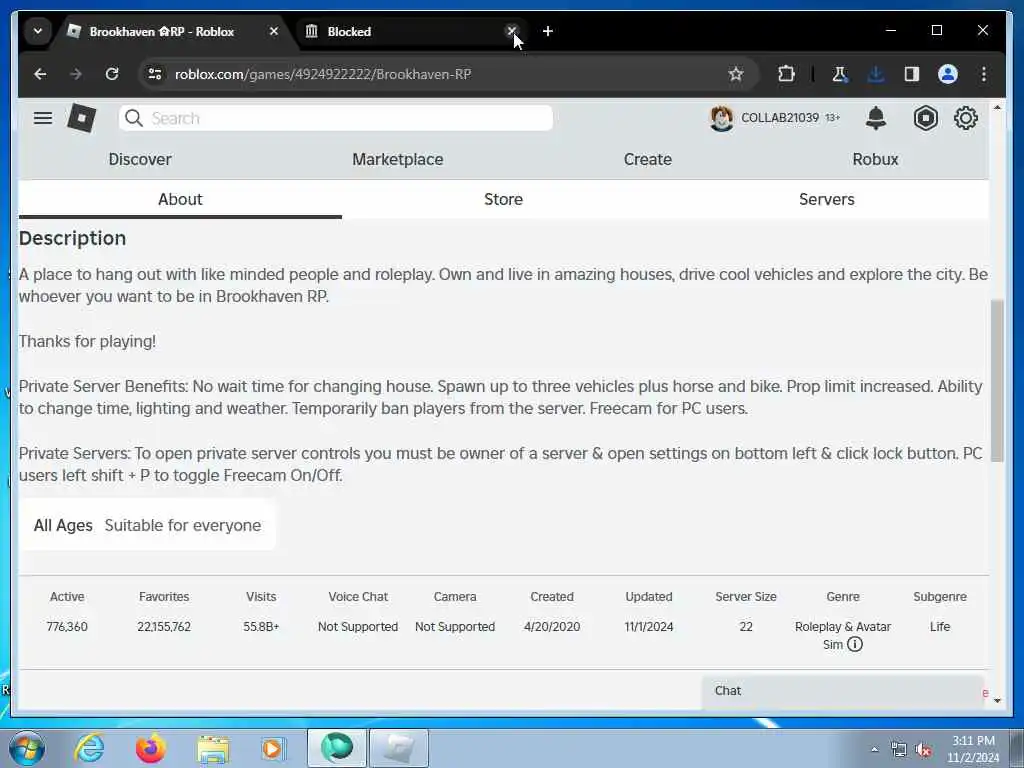Open Roblox hamburger navigation menu
This screenshot has width=1024, height=768.
click(x=43, y=118)
